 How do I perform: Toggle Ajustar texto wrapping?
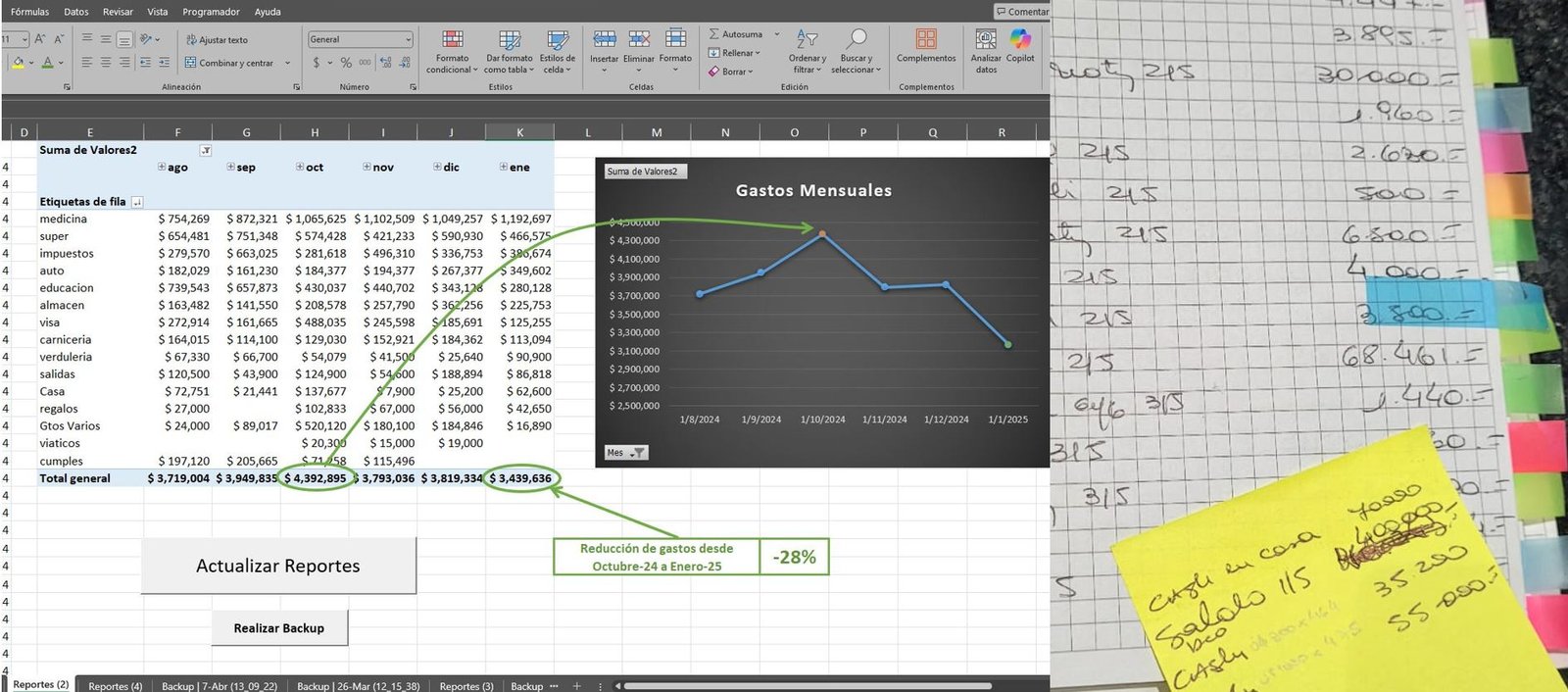tap(217, 40)
